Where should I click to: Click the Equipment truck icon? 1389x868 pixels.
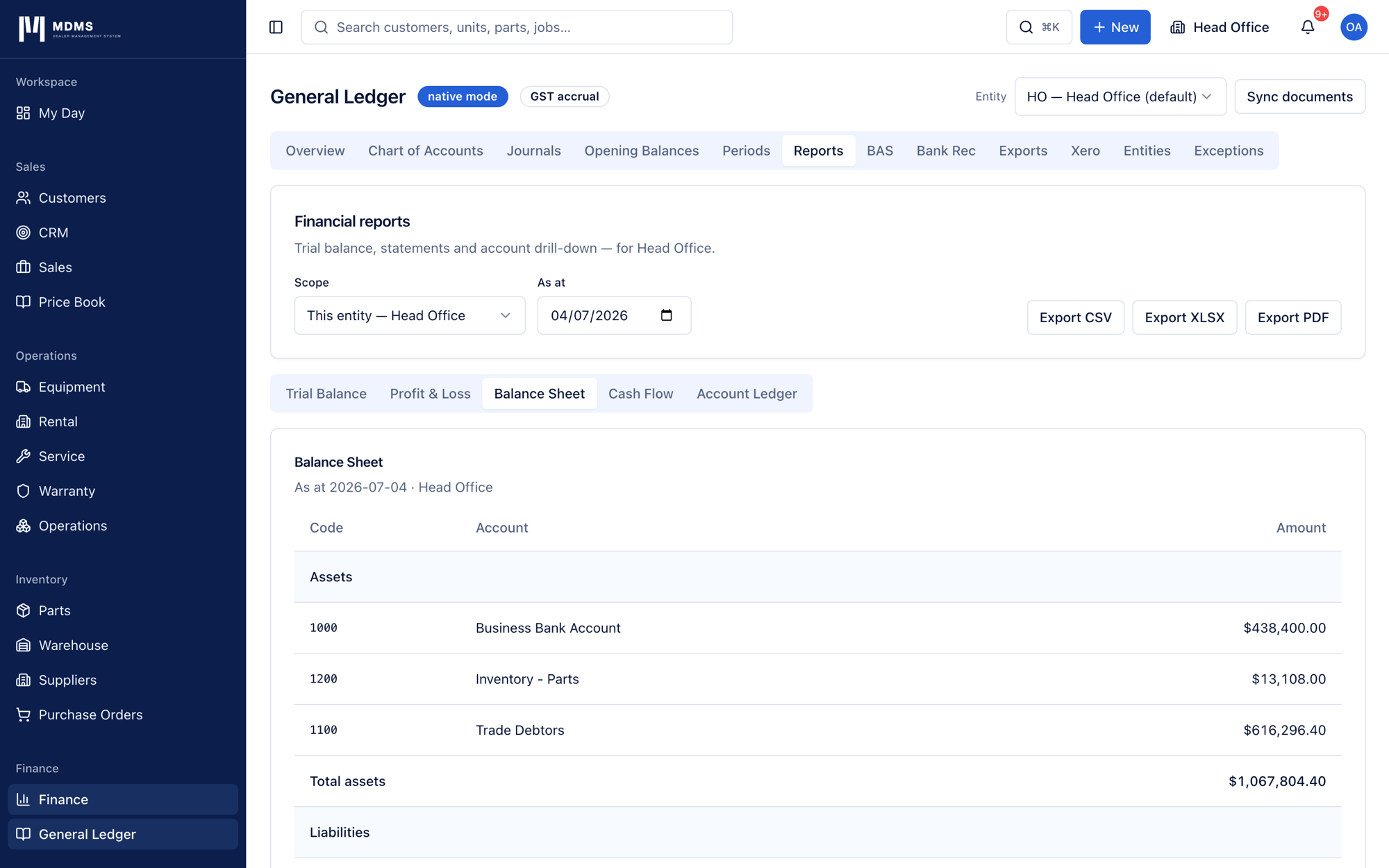click(x=24, y=387)
